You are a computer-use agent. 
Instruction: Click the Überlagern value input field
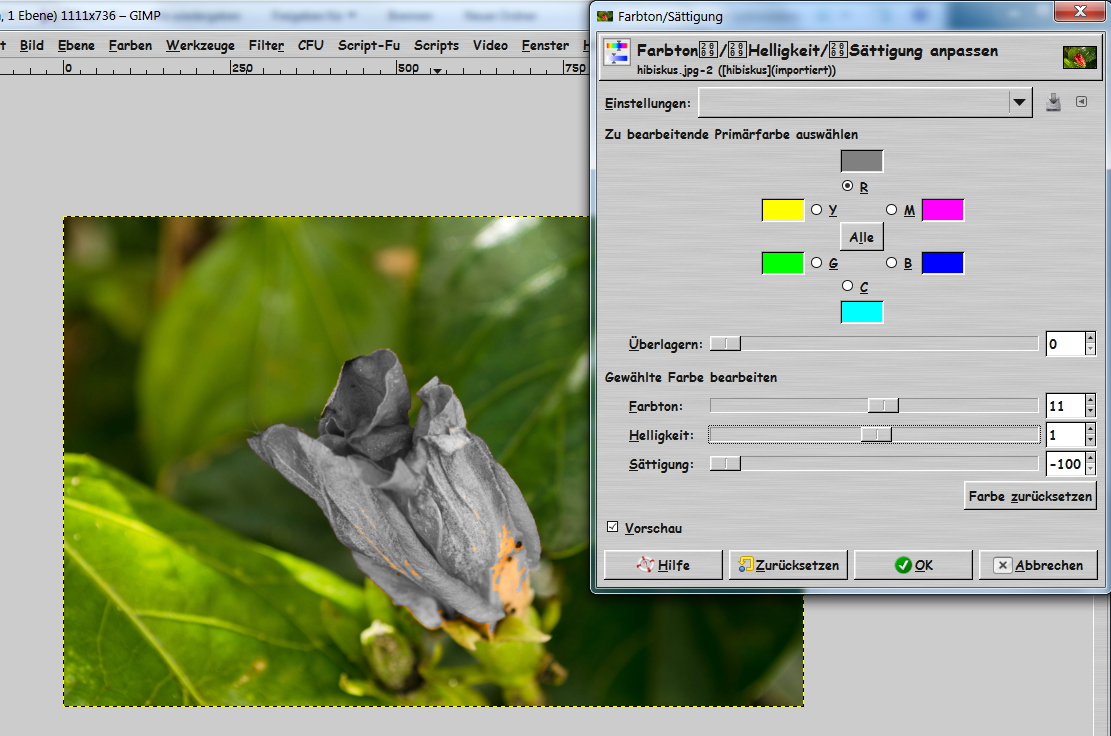coord(1064,344)
